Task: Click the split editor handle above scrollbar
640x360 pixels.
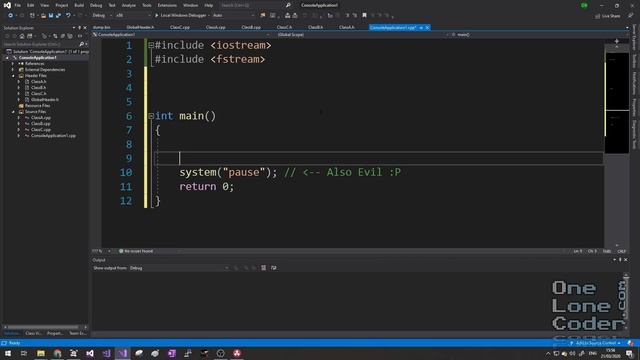Action: pyautogui.click(x=617, y=41)
